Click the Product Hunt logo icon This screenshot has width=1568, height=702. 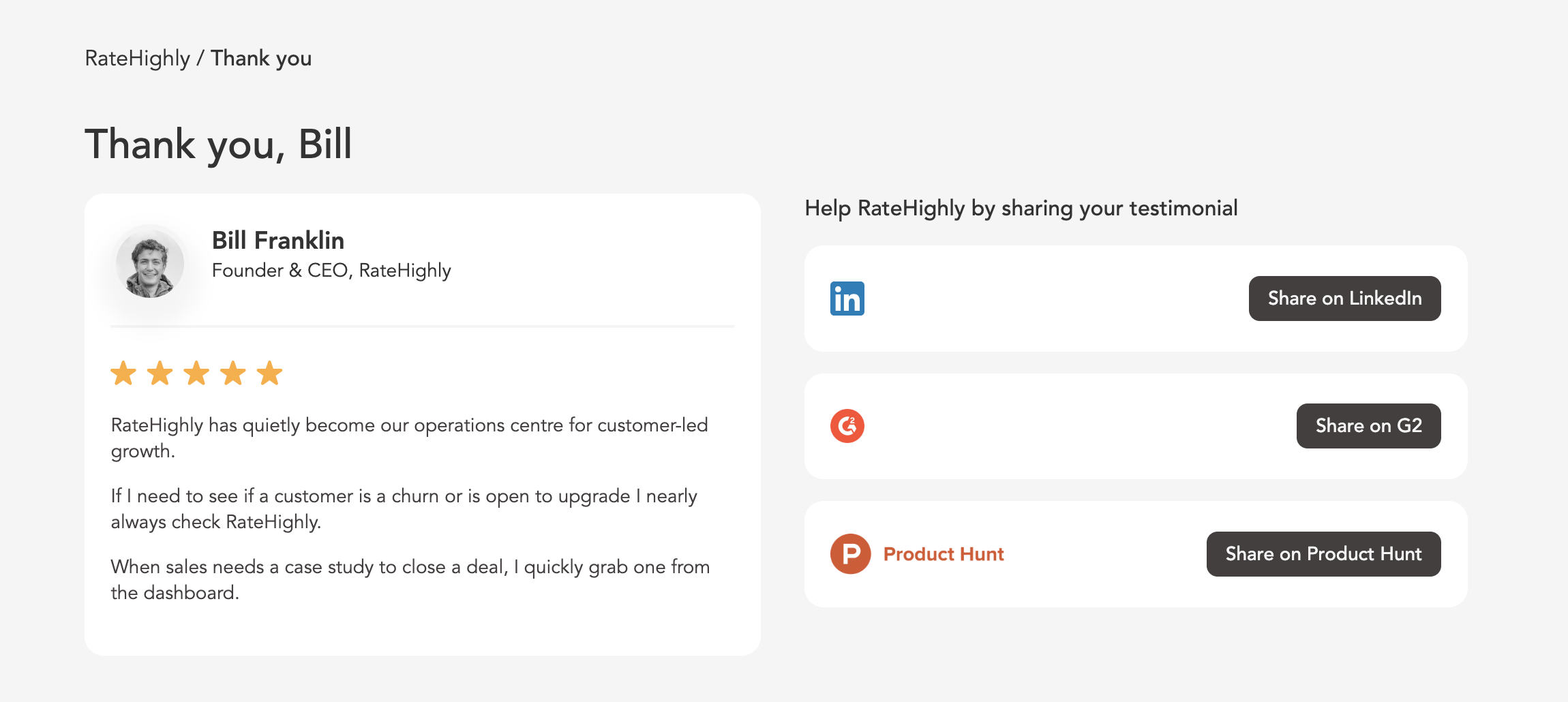(850, 554)
